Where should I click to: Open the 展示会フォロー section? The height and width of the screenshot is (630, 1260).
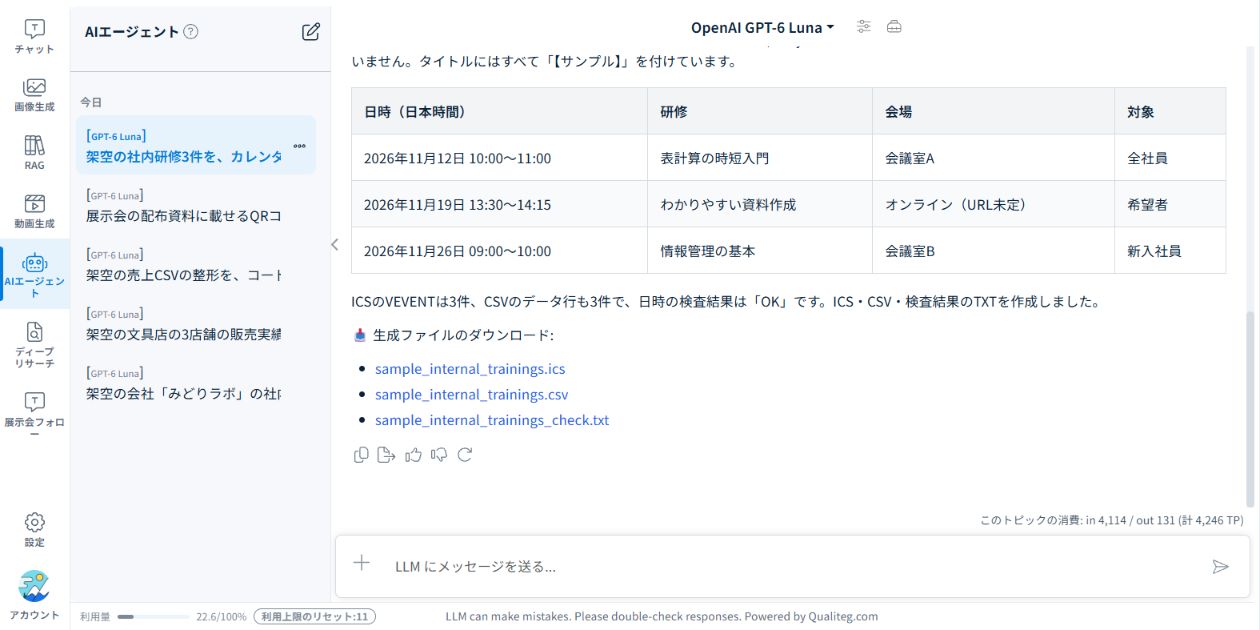[x=34, y=415]
